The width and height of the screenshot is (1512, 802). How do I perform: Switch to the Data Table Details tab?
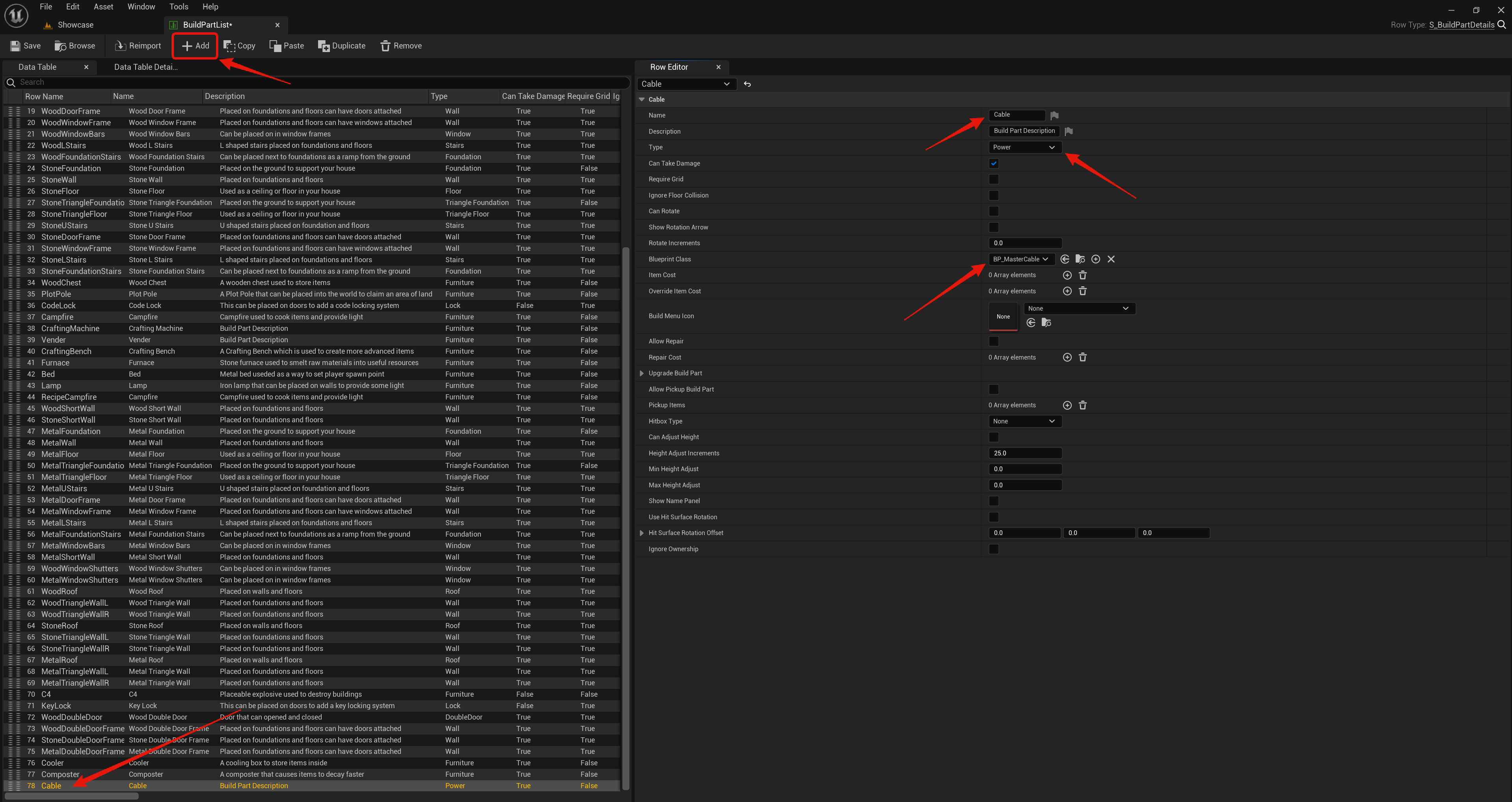(x=145, y=67)
